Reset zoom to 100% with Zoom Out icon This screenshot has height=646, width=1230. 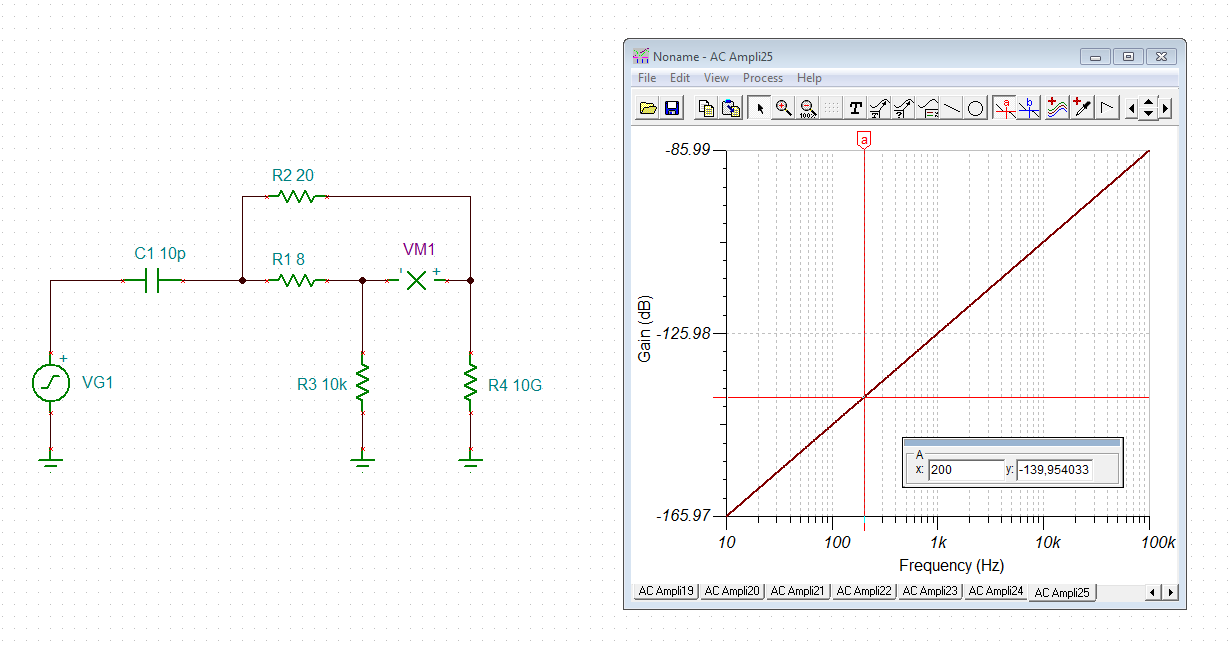pos(809,107)
